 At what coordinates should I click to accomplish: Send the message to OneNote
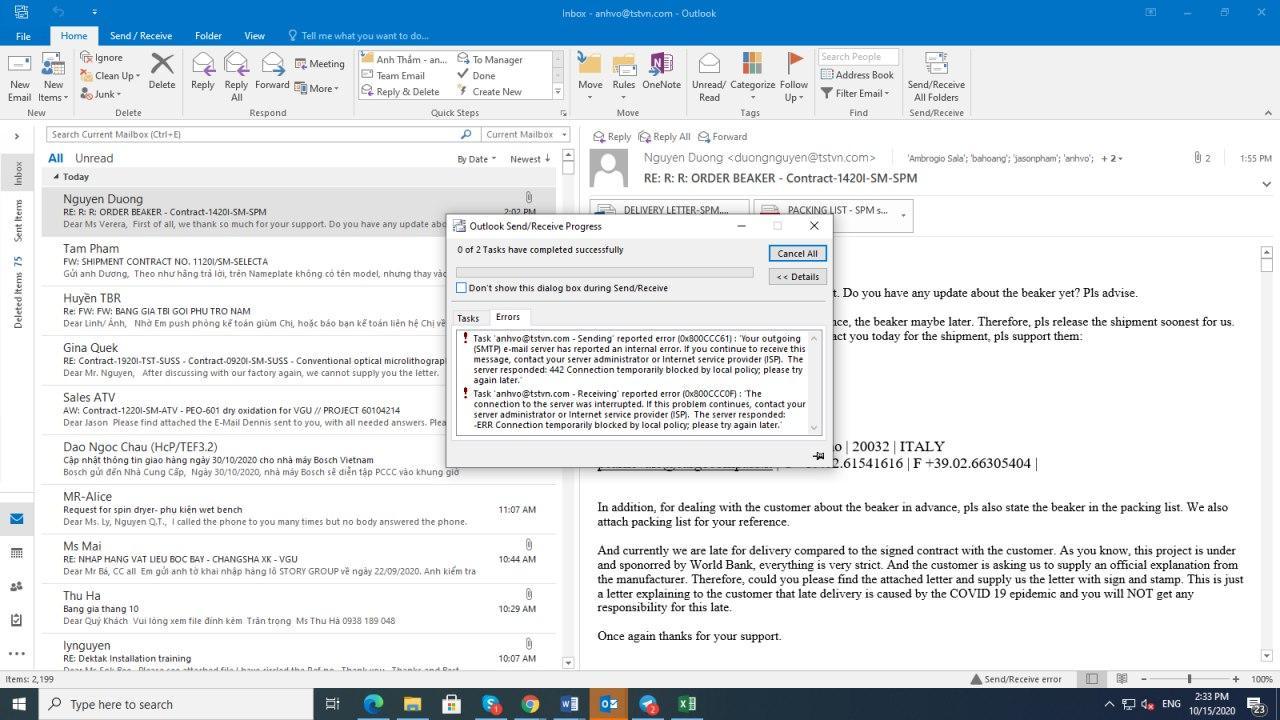click(x=661, y=72)
